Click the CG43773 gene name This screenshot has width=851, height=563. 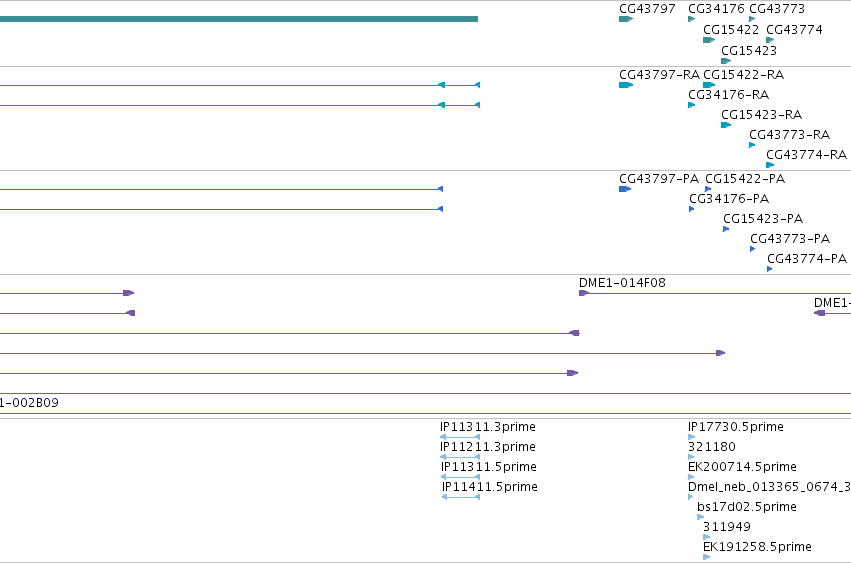[777, 9]
